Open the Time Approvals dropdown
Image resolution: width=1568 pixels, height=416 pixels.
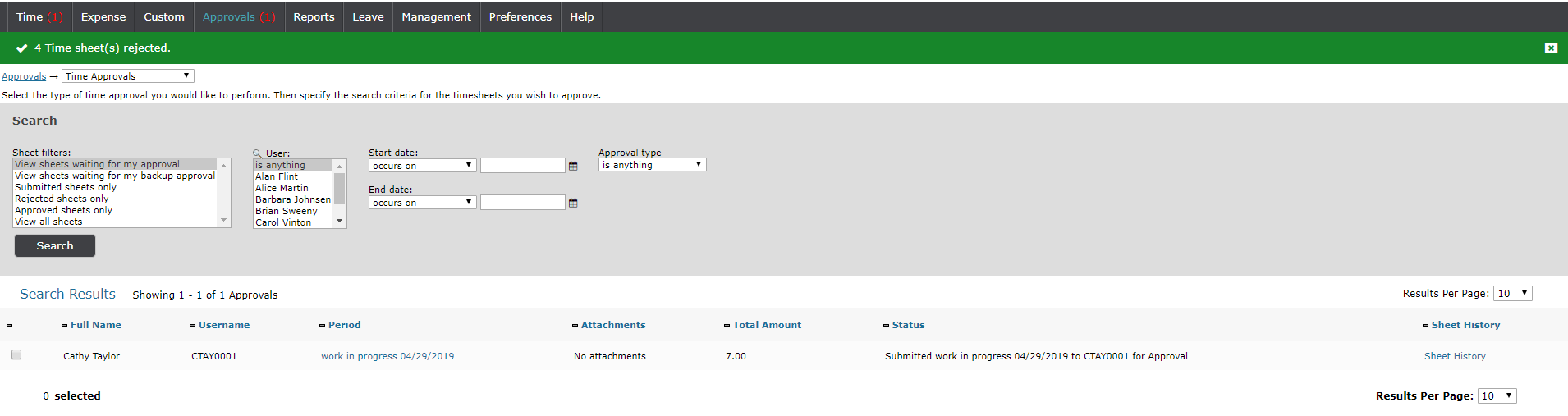click(127, 76)
